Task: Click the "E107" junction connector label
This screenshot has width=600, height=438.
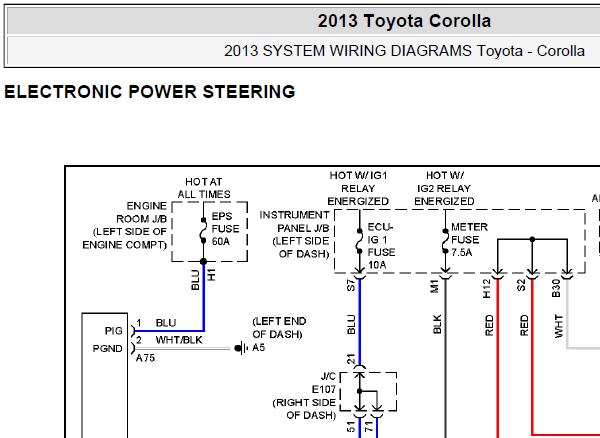Action: coord(324,390)
